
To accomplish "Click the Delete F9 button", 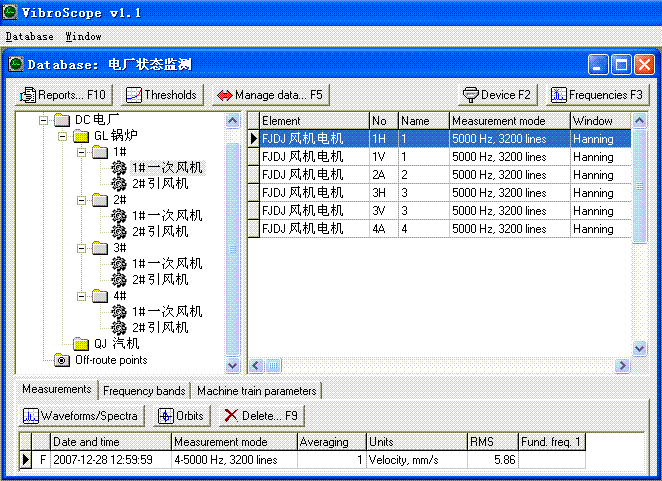I will pos(261,416).
